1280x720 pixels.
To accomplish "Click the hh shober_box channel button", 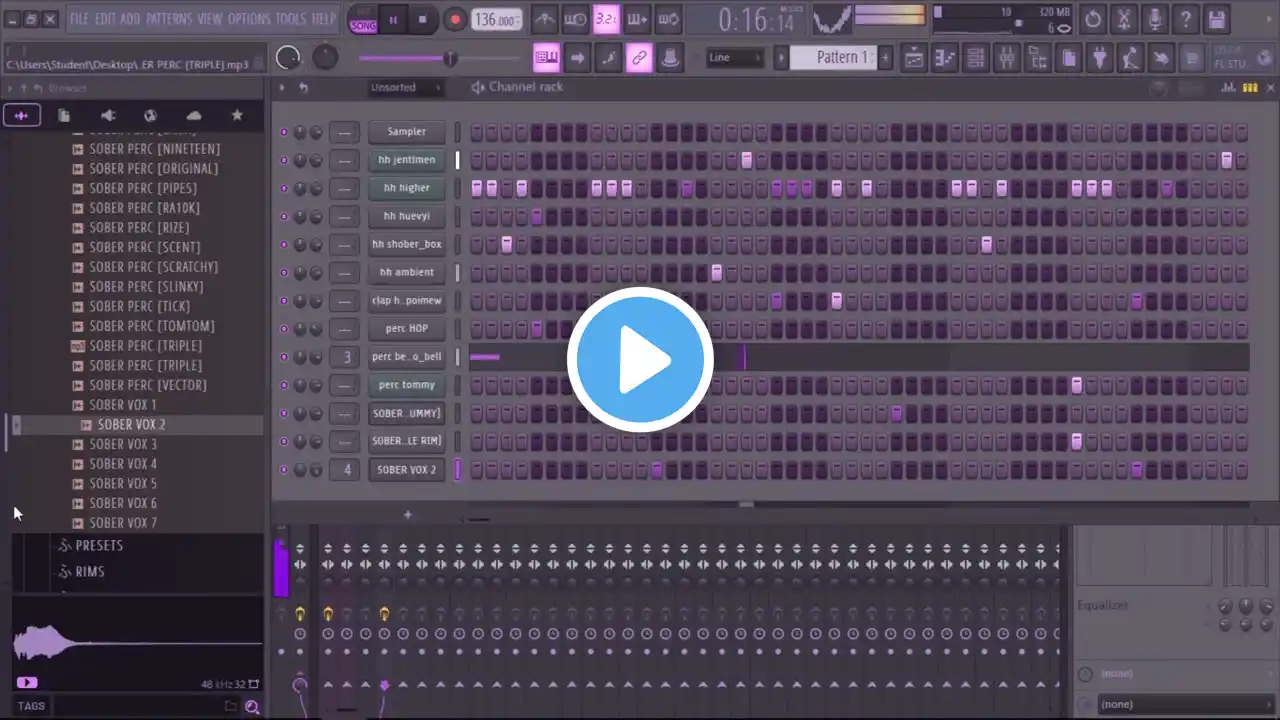I will pos(406,244).
